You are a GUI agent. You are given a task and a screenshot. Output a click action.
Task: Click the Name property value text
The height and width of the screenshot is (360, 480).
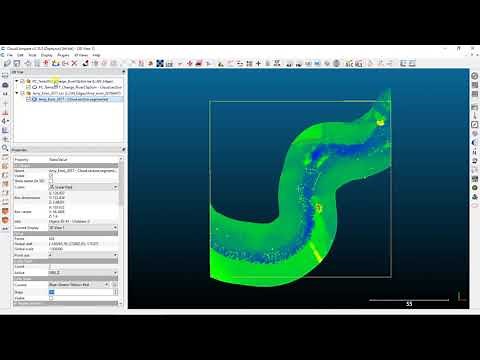pyautogui.click(x=83, y=170)
